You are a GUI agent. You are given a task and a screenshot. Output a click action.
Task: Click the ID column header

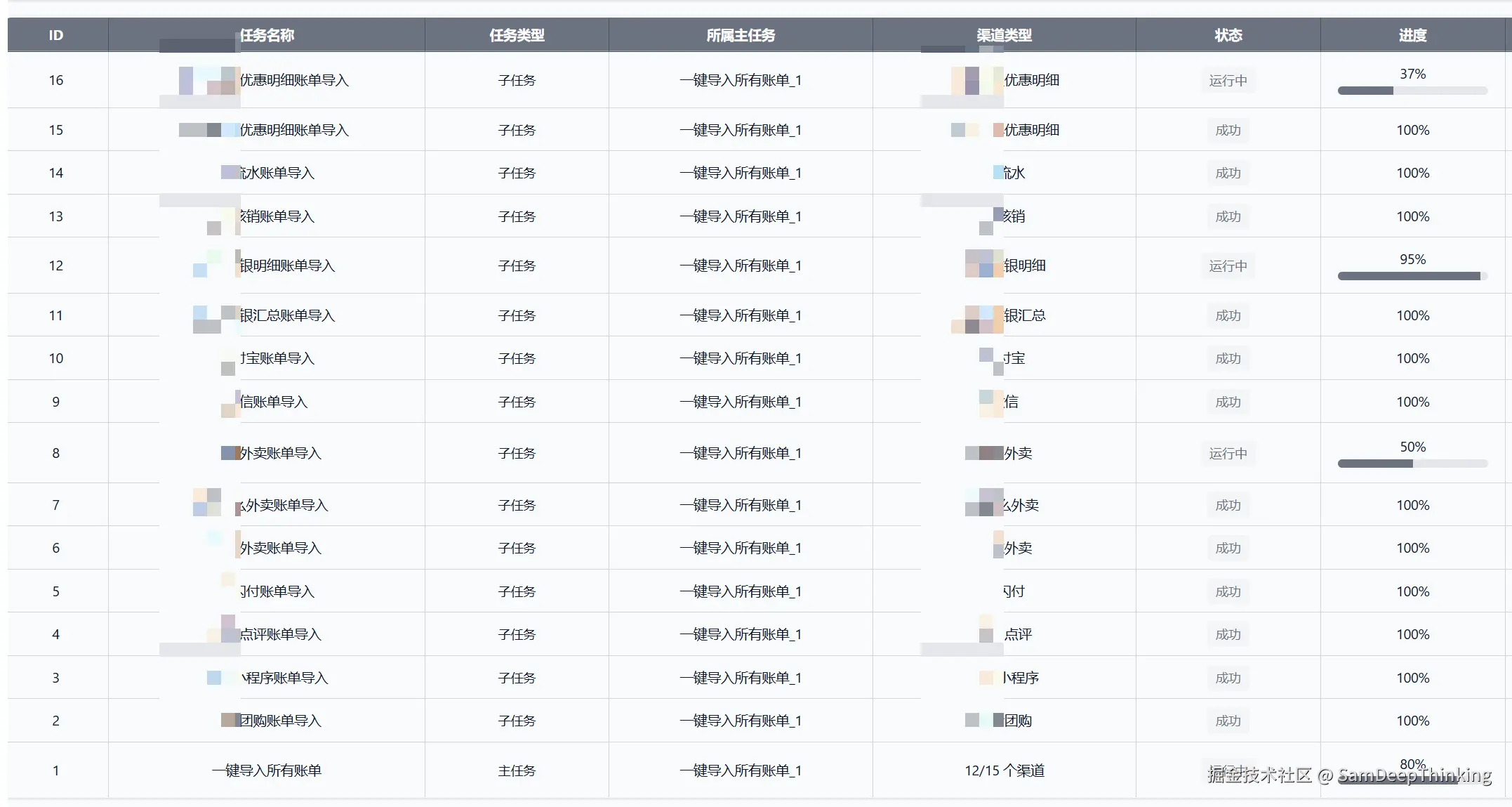coord(56,35)
